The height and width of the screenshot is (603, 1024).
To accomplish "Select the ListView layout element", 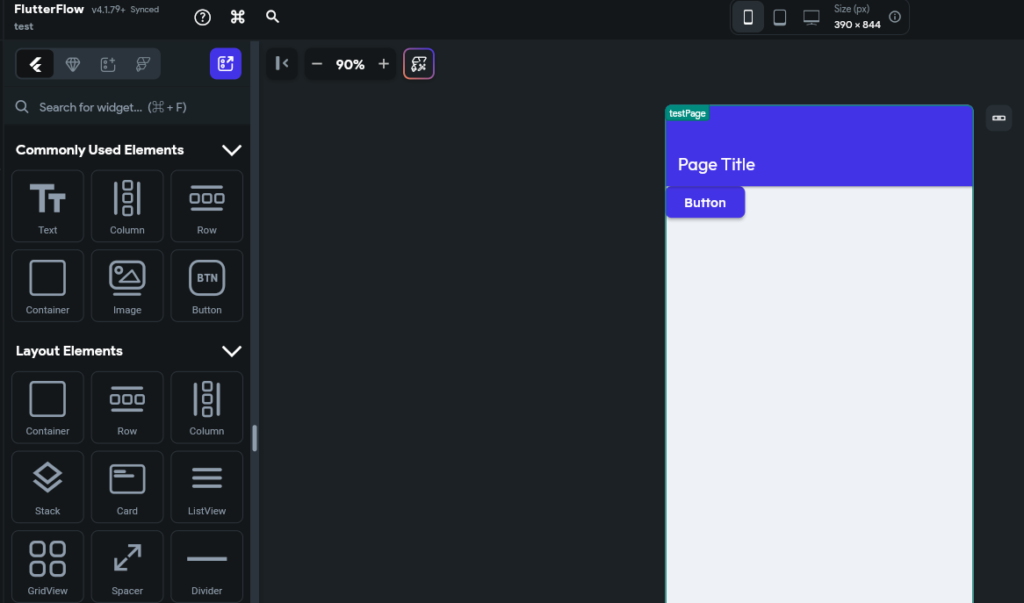I will [207, 486].
